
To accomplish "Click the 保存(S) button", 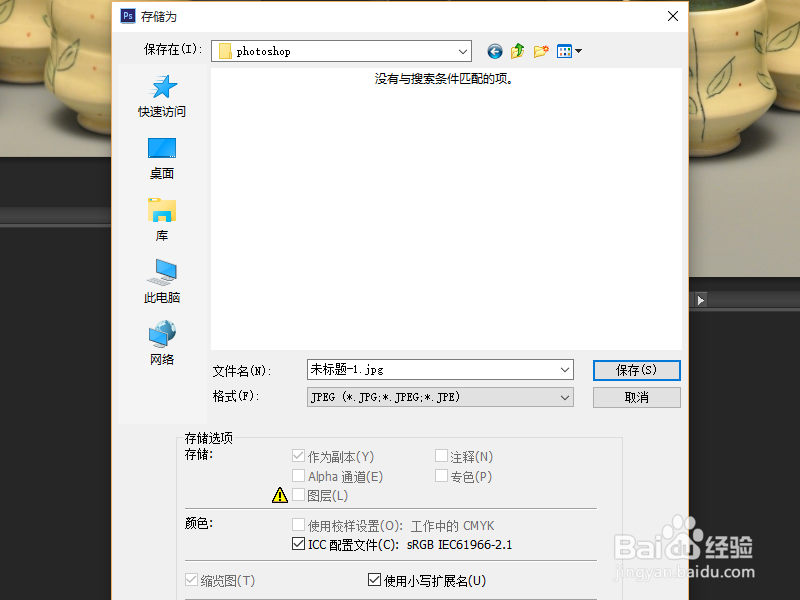I will 637,370.
